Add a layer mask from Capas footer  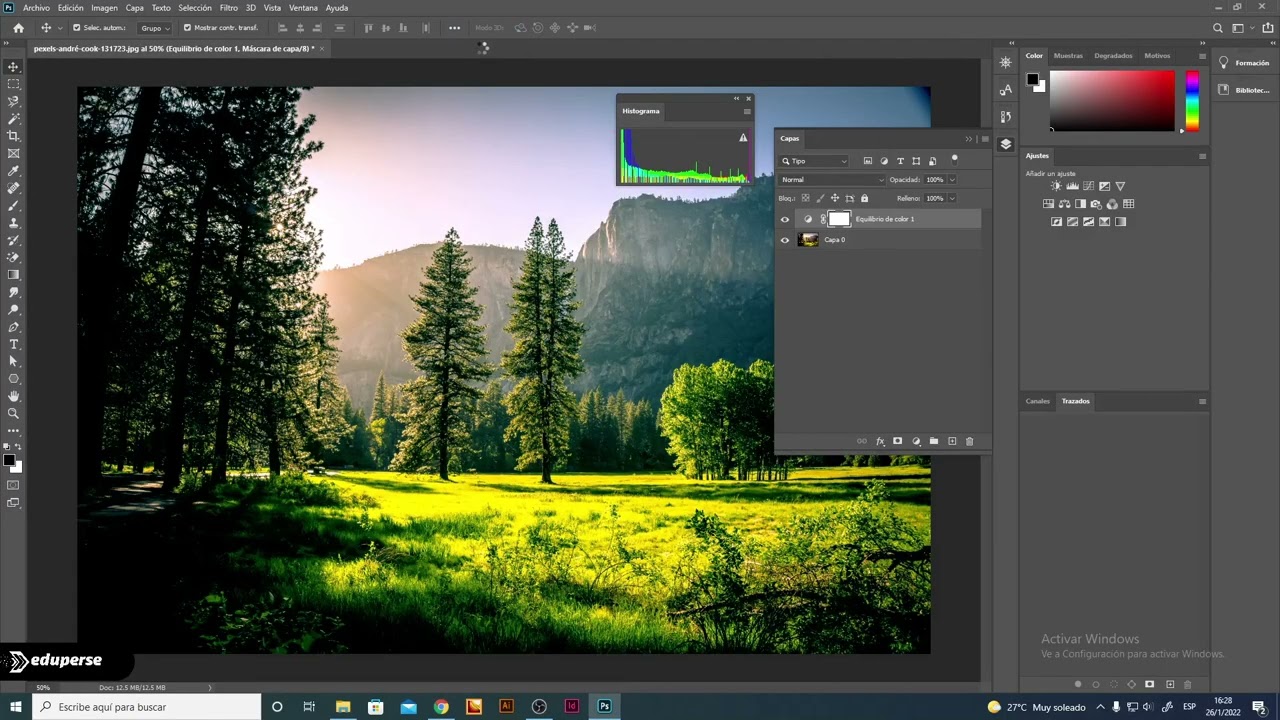coord(897,441)
